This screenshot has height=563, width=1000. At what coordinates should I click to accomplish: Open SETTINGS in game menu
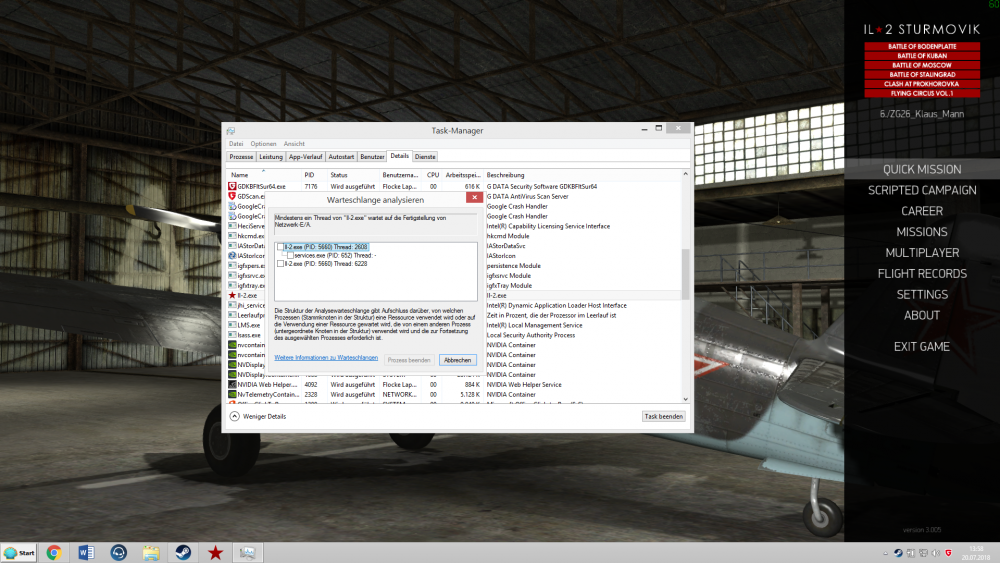pos(922,295)
